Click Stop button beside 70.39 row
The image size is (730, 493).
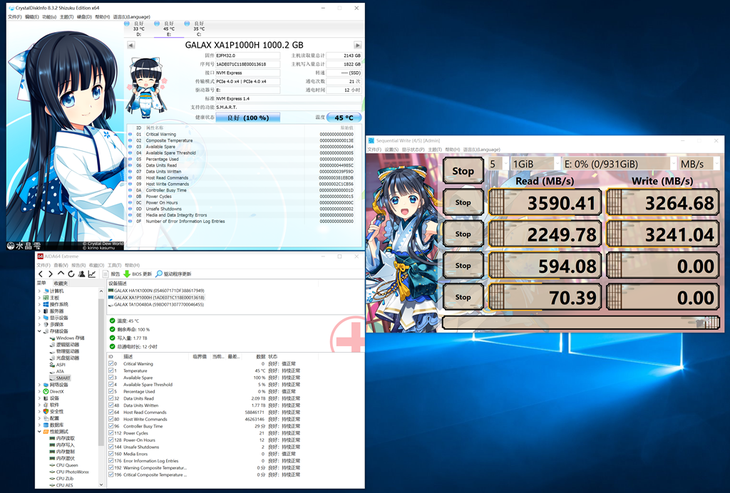463,297
